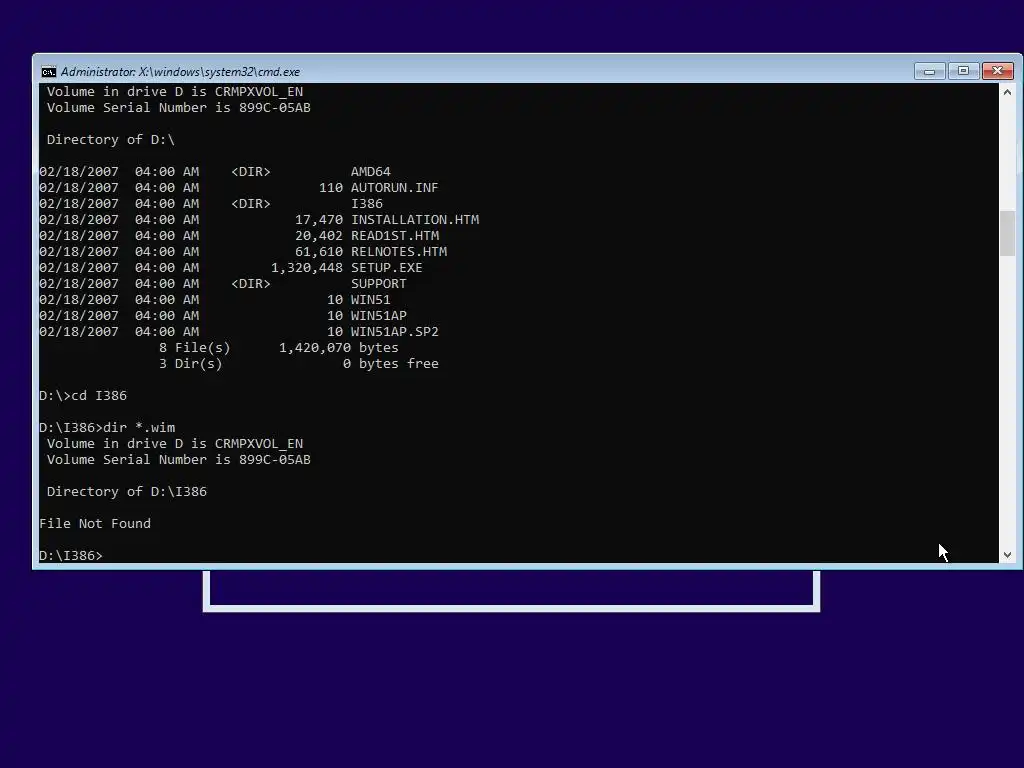This screenshot has width=1024, height=768.
Task: Click the '3 Dir(s)' summary text
Action: (191, 364)
